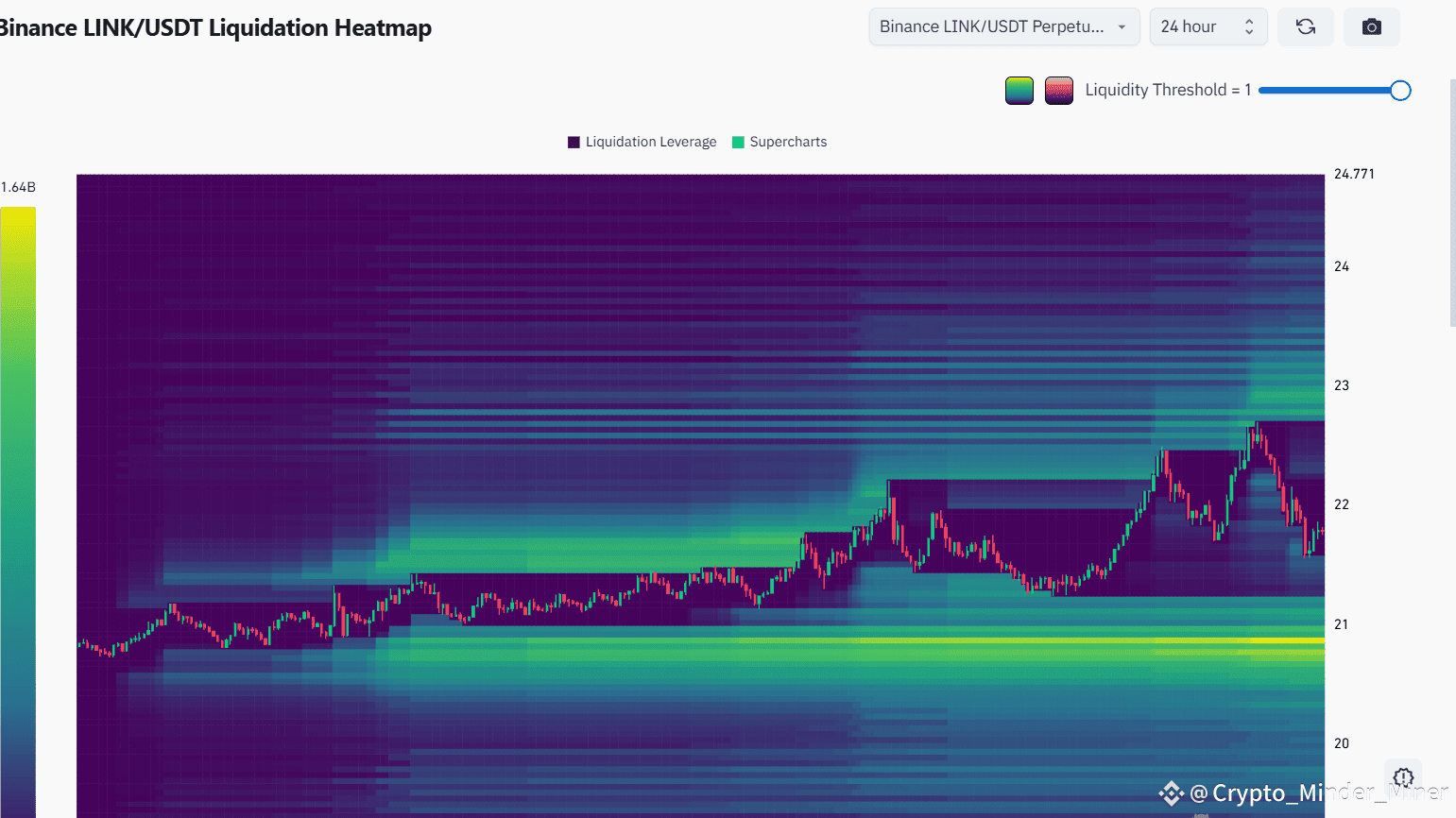Click the dropdown arrow beside the pair name

pyautogui.click(x=1122, y=26)
